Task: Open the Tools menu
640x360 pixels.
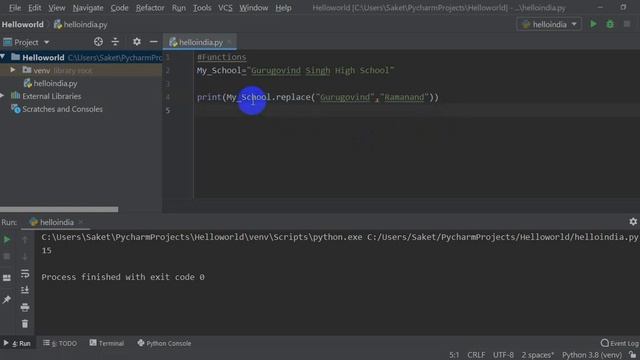Action: tap(202, 8)
